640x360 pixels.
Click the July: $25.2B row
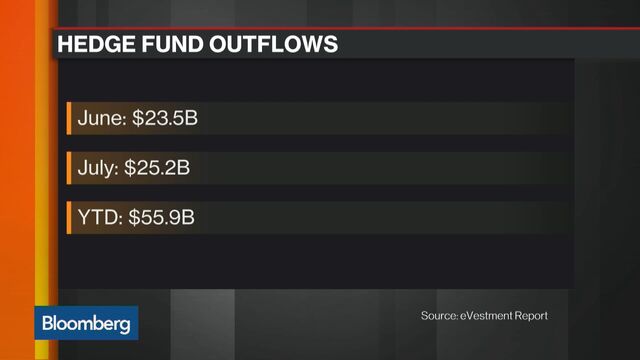pos(318,168)
